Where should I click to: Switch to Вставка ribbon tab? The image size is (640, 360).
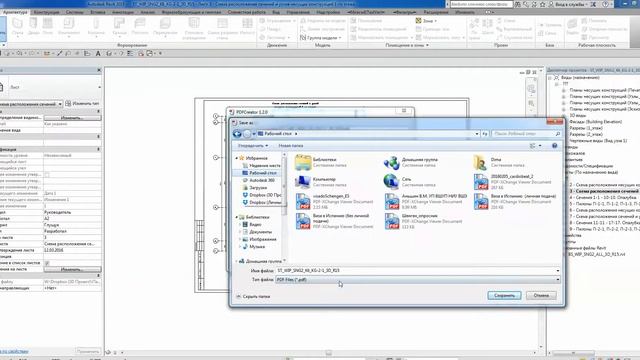point(98,12)
